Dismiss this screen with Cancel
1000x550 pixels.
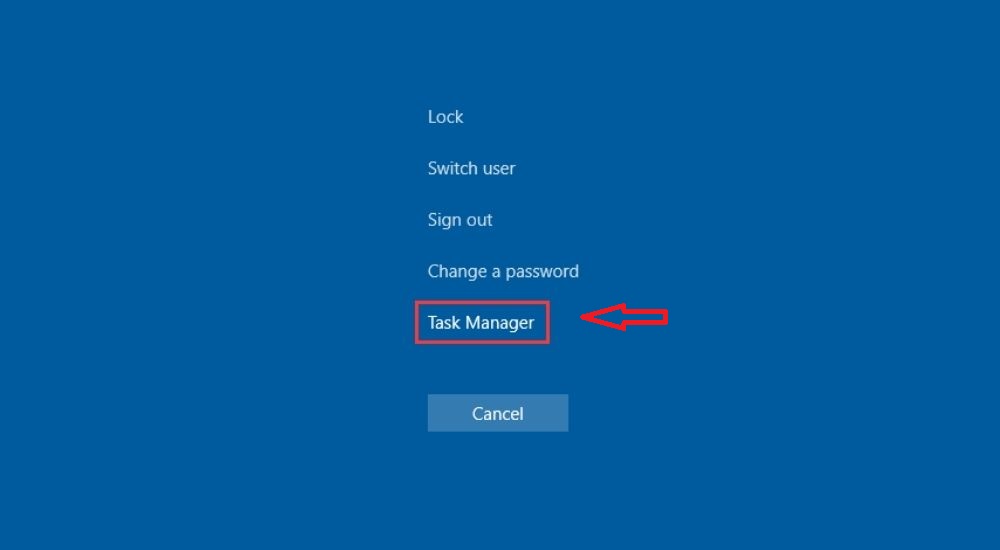497,413
